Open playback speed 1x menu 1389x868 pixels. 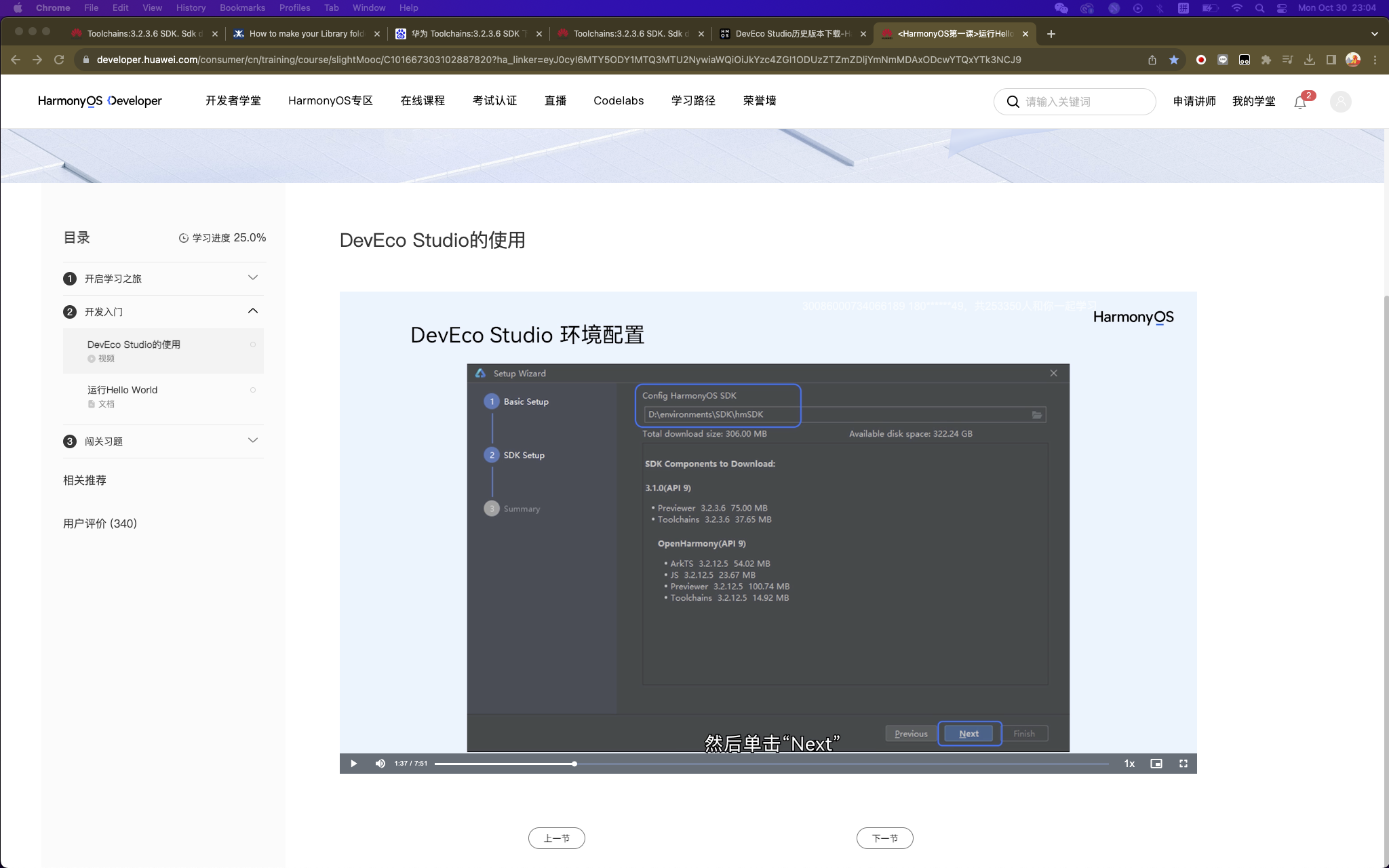click(x=1129, y=764)
